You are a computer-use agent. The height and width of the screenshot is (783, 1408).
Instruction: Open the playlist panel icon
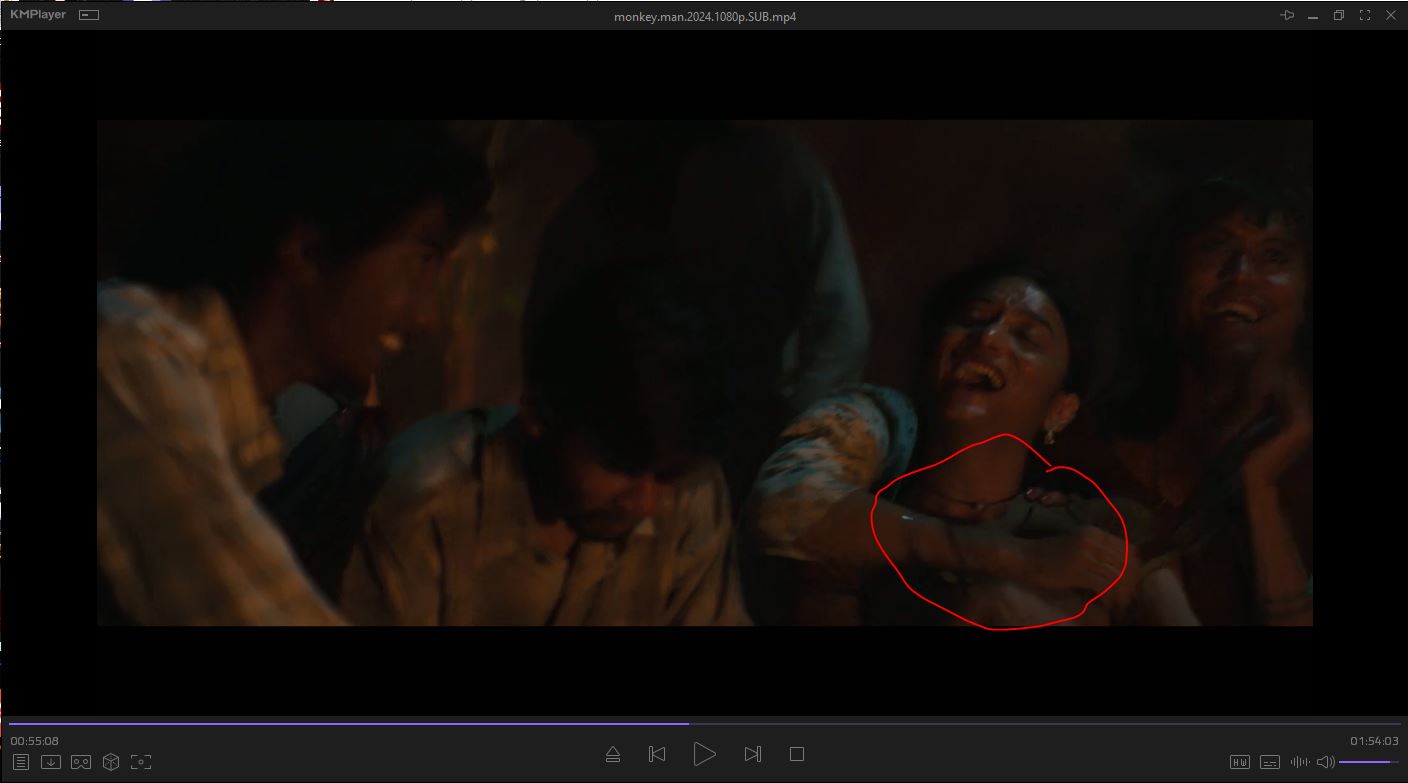[21, 762]
